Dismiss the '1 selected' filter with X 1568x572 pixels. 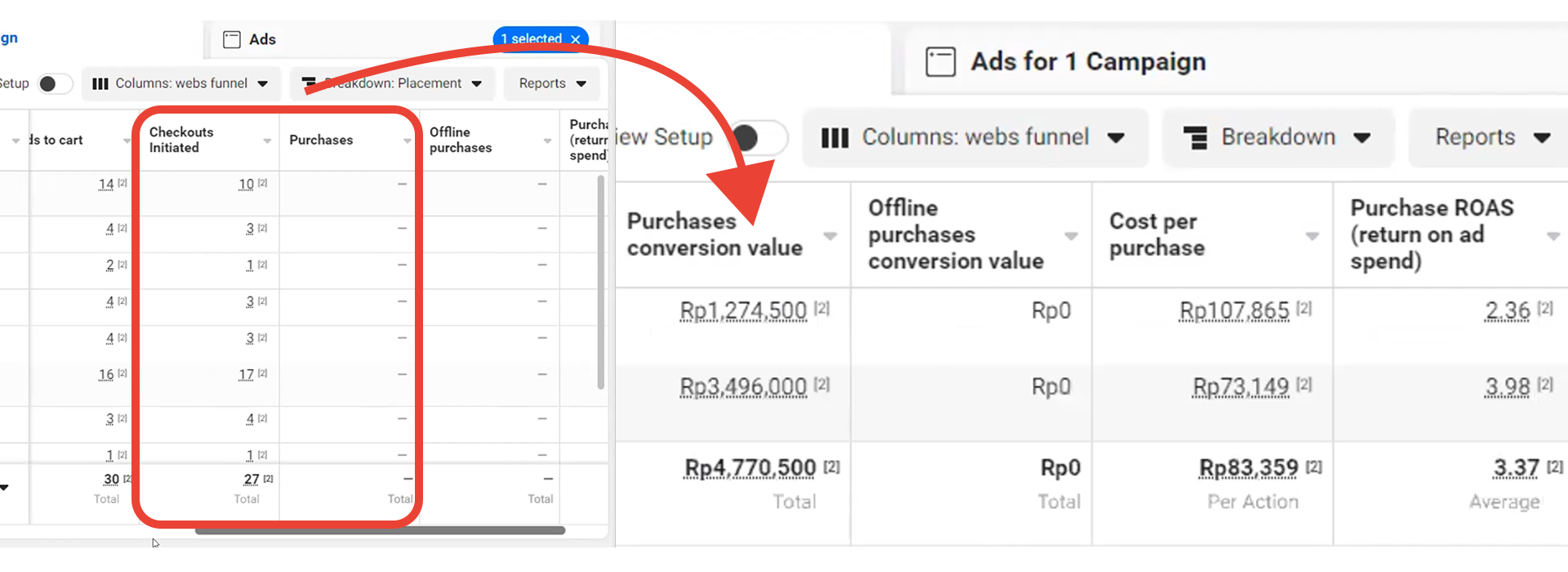(x=576, y=39)
